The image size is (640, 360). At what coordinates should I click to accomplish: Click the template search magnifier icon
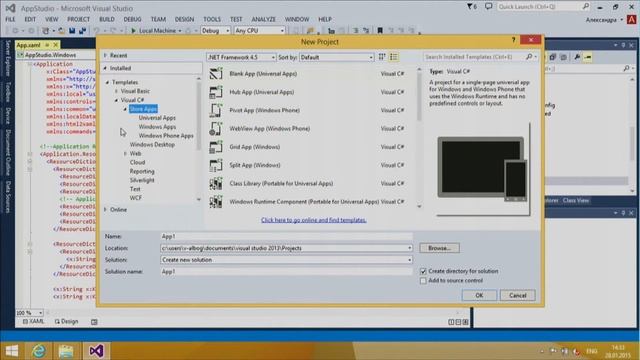[529, 57]
